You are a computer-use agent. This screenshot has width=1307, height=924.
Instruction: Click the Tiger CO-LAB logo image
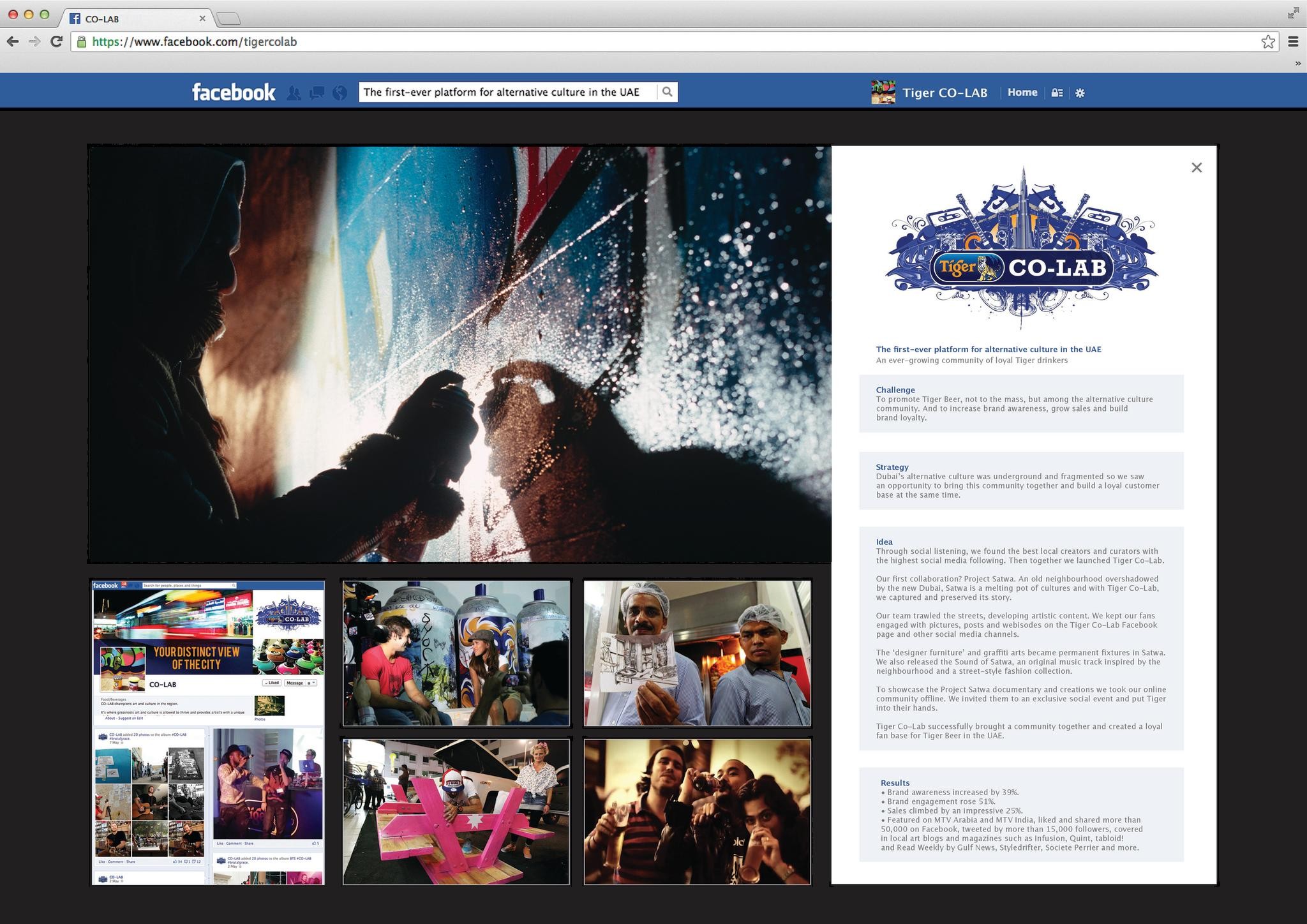1021,248
